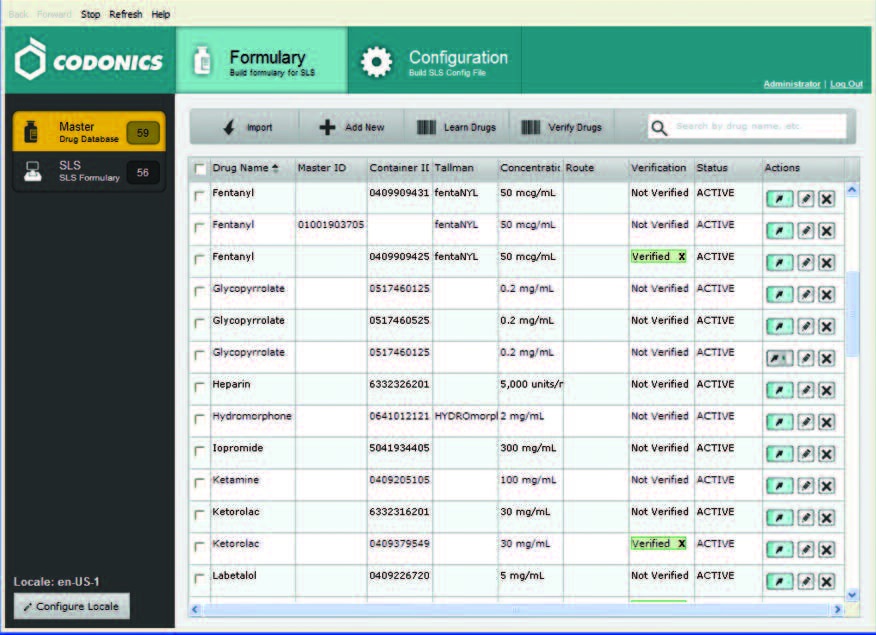876x635 pixels.
Task: Sort by the Verification column header
Action: point(659,168)
